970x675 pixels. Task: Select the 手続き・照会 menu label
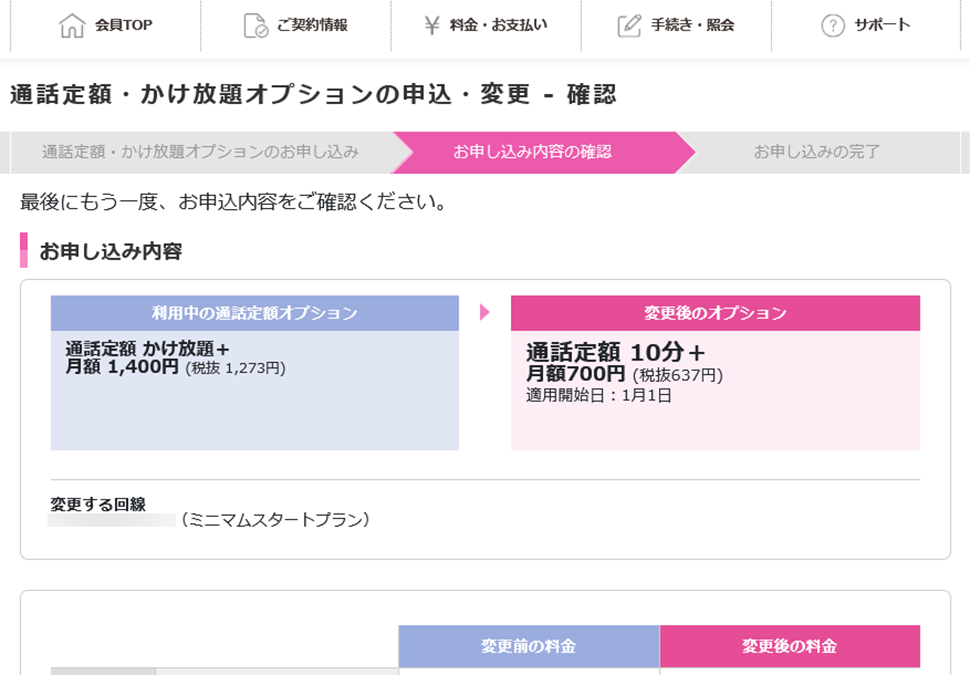(x=692, y=26)
